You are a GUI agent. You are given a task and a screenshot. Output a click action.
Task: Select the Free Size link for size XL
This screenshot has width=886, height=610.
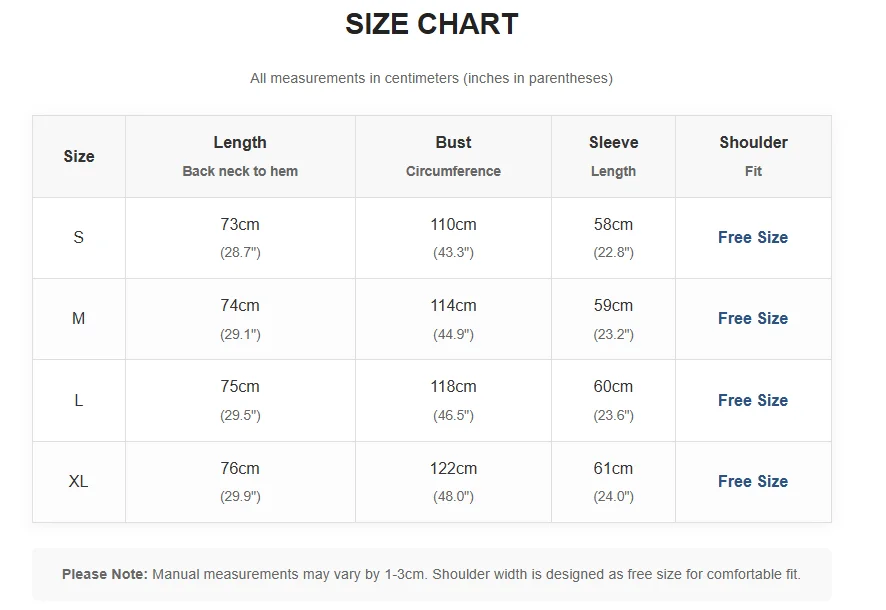pyautogui.click(x=752, y=482)
